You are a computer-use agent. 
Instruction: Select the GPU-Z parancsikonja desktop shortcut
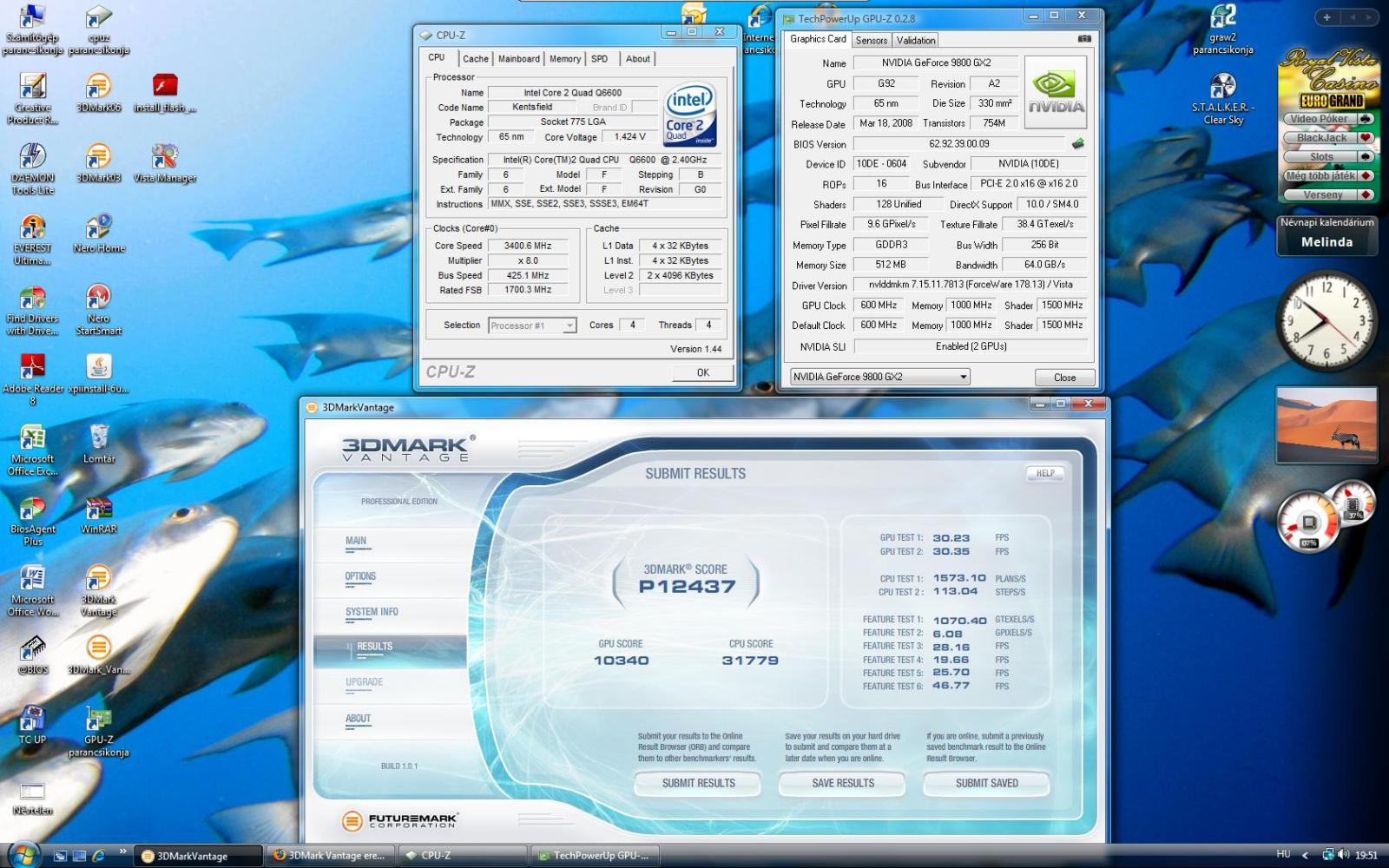pyautogui.click(x=98, y=731)
